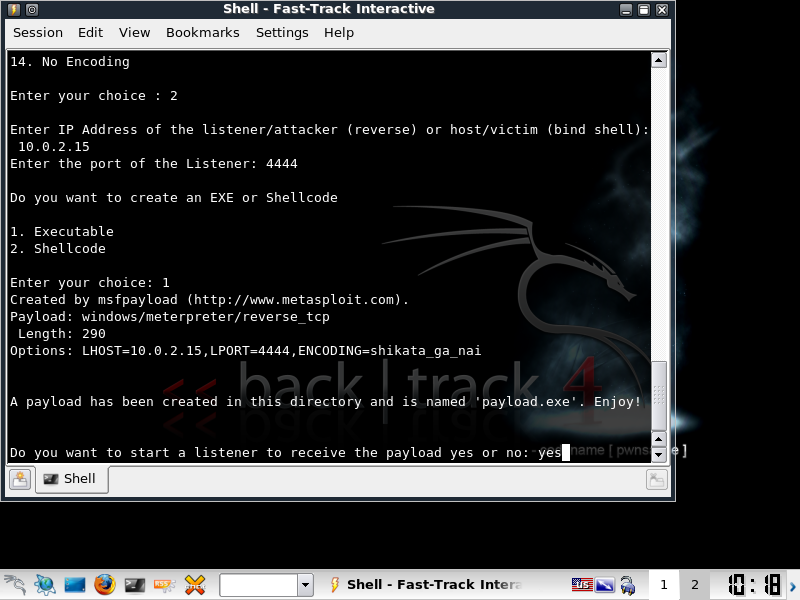Minimize the Fast-Track Interactive window
This screenshot has height=600, width=800.
click(626, 10)
